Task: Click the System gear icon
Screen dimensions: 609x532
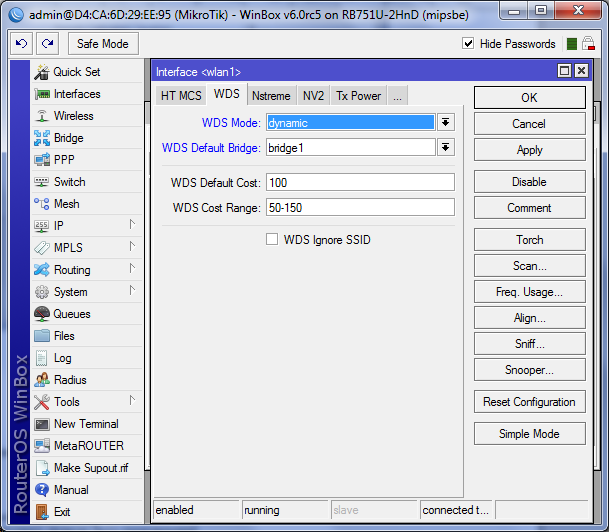Action: (42, 292)
